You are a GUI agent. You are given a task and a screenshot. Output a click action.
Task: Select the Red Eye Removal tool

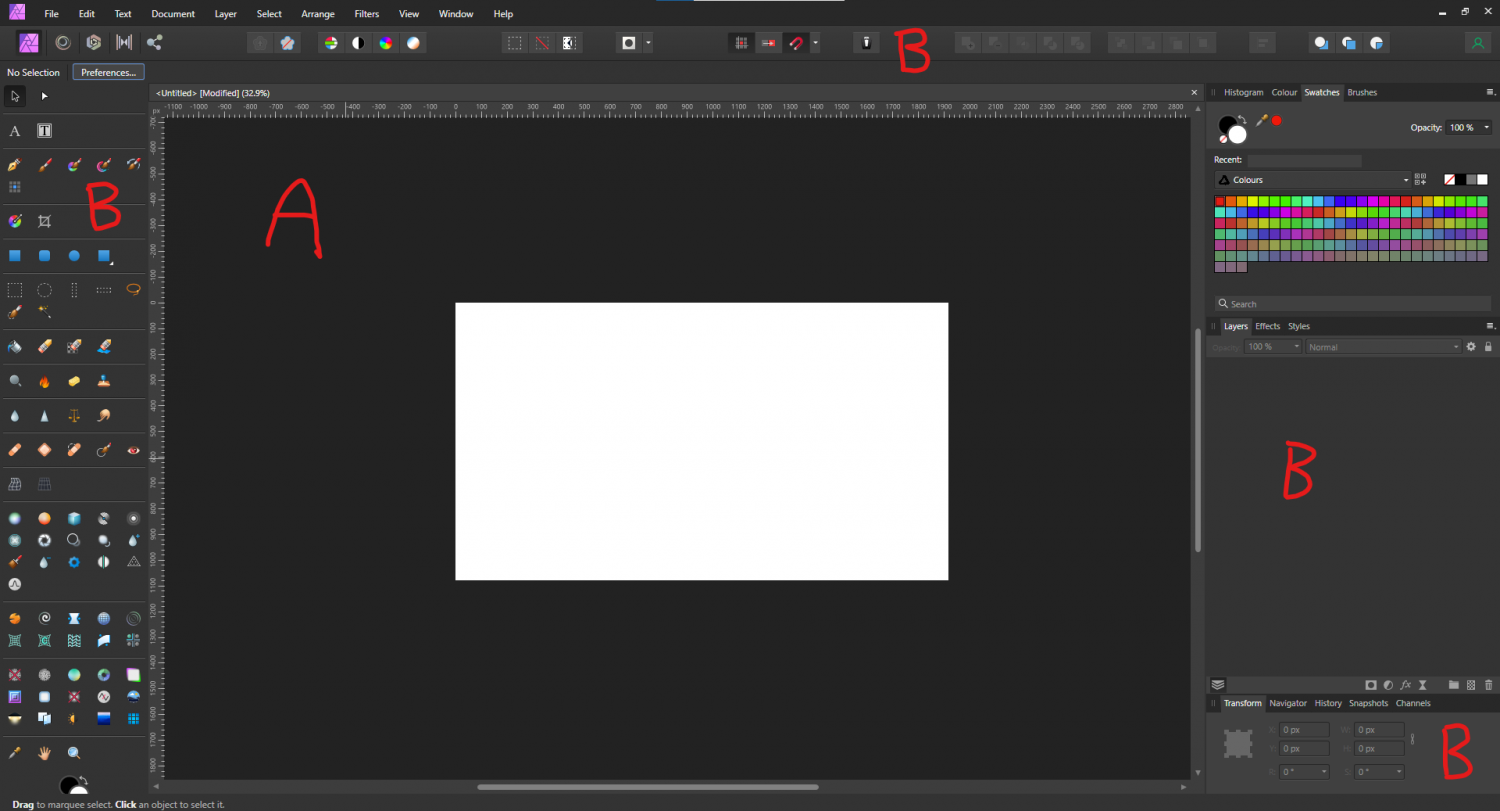click(133, 450)
